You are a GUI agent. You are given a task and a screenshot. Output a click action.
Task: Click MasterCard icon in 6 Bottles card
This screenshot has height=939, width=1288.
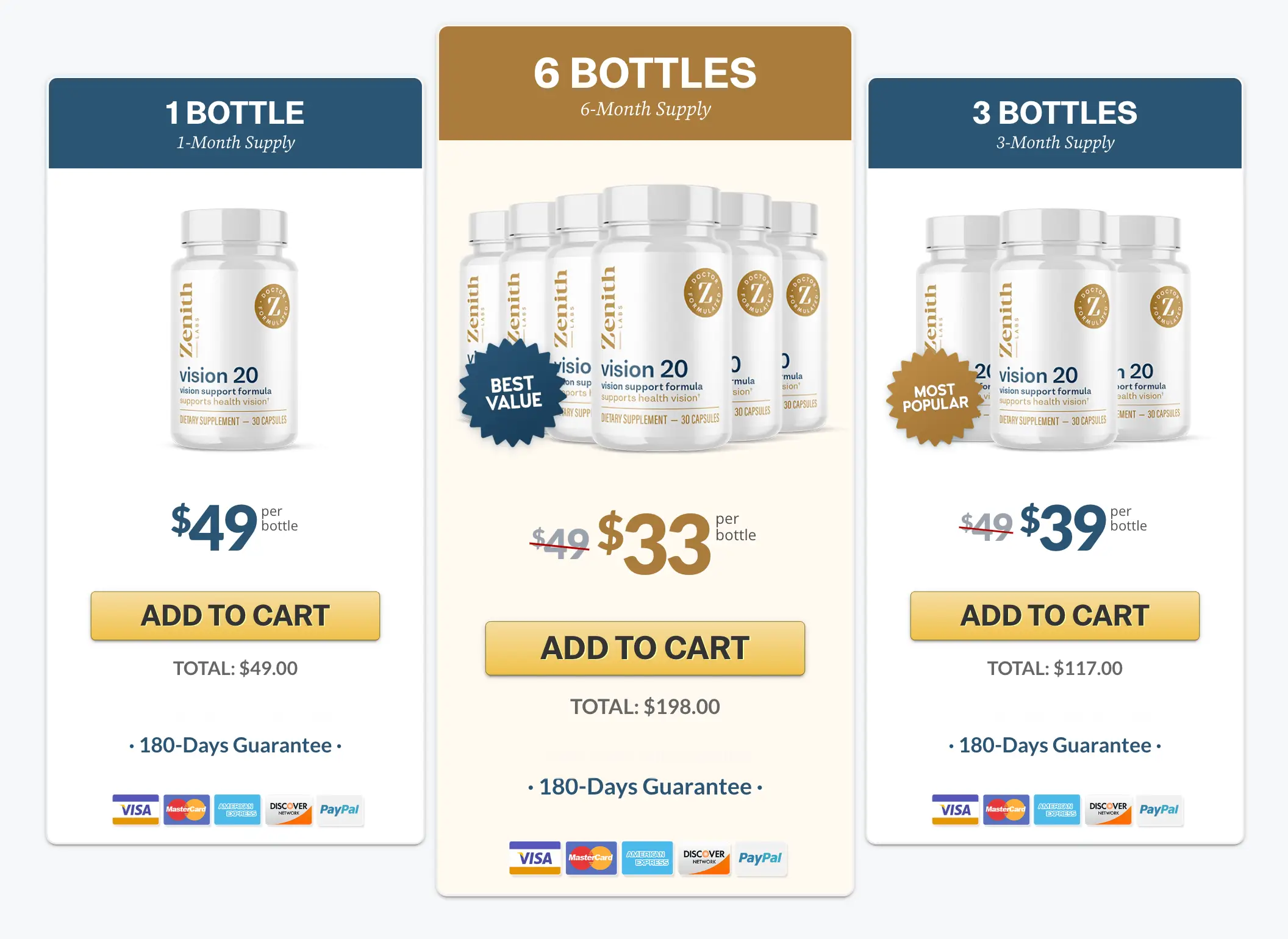590,857
